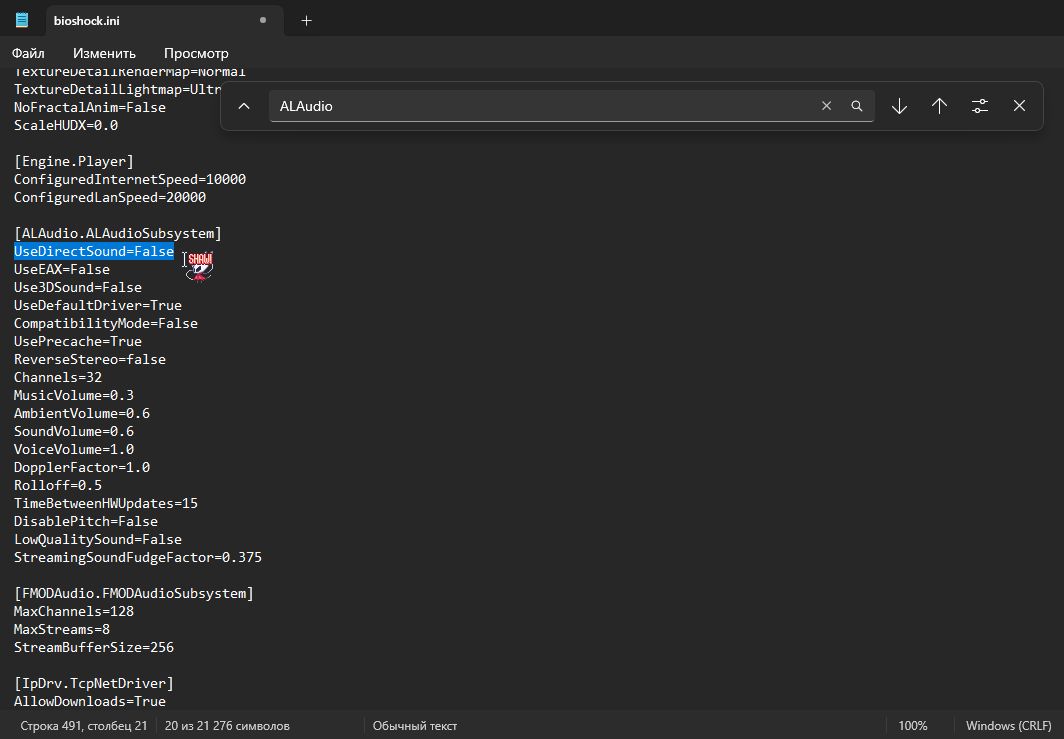Click the line NoFractalAnim=False
This screenshot has height=739, width=1064.
[x=90, y=107]
